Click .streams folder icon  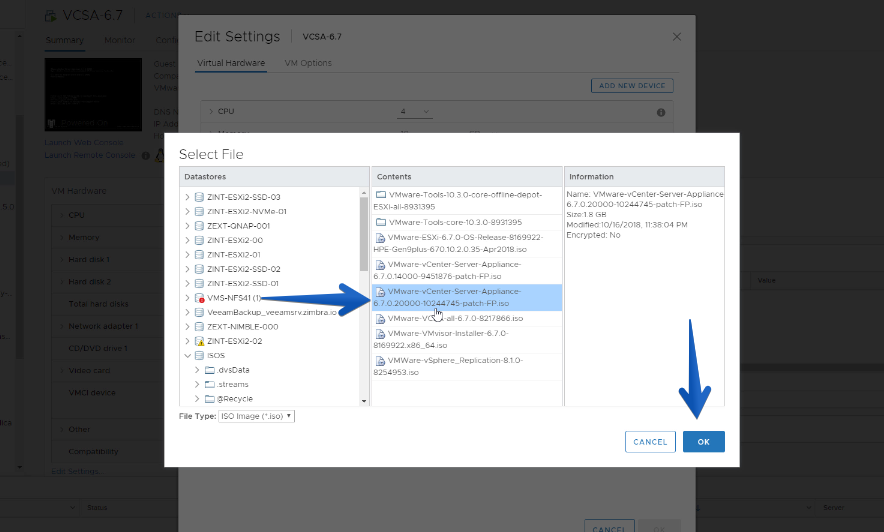210,384
